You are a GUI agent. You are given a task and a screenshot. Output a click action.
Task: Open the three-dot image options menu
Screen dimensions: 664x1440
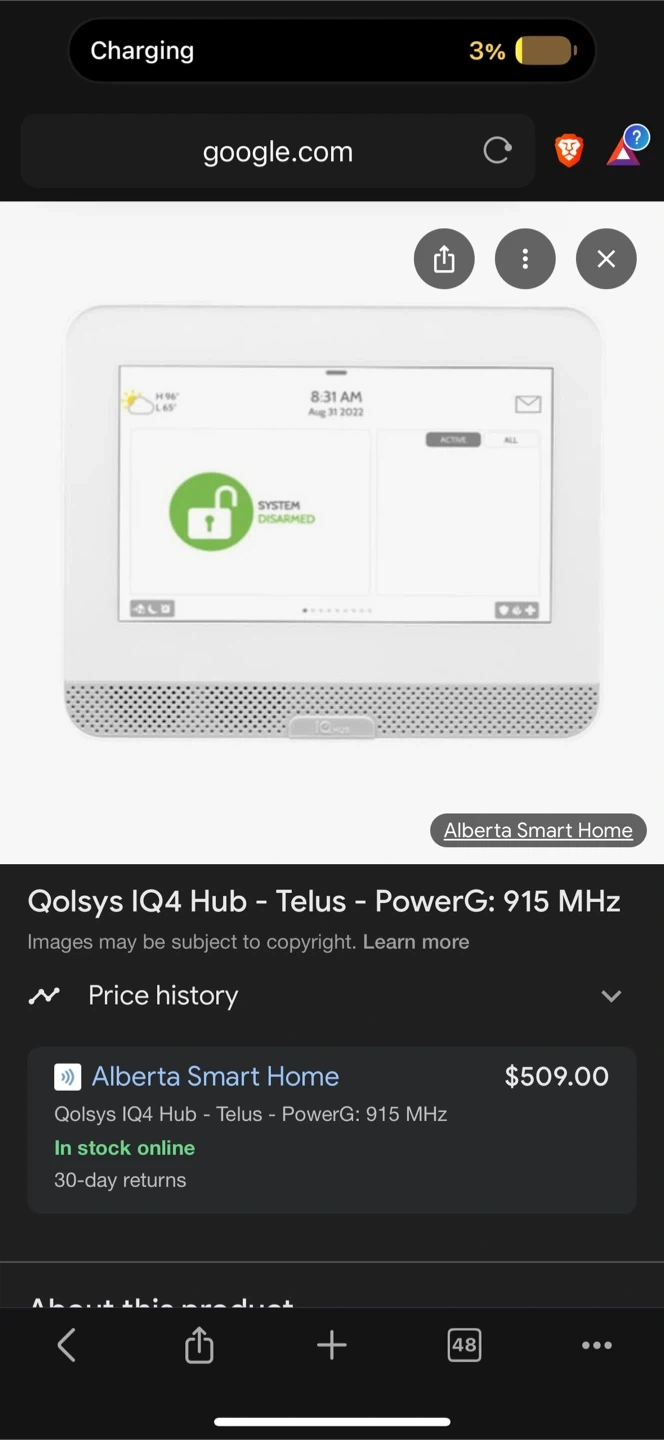click(x=525, y=259)
